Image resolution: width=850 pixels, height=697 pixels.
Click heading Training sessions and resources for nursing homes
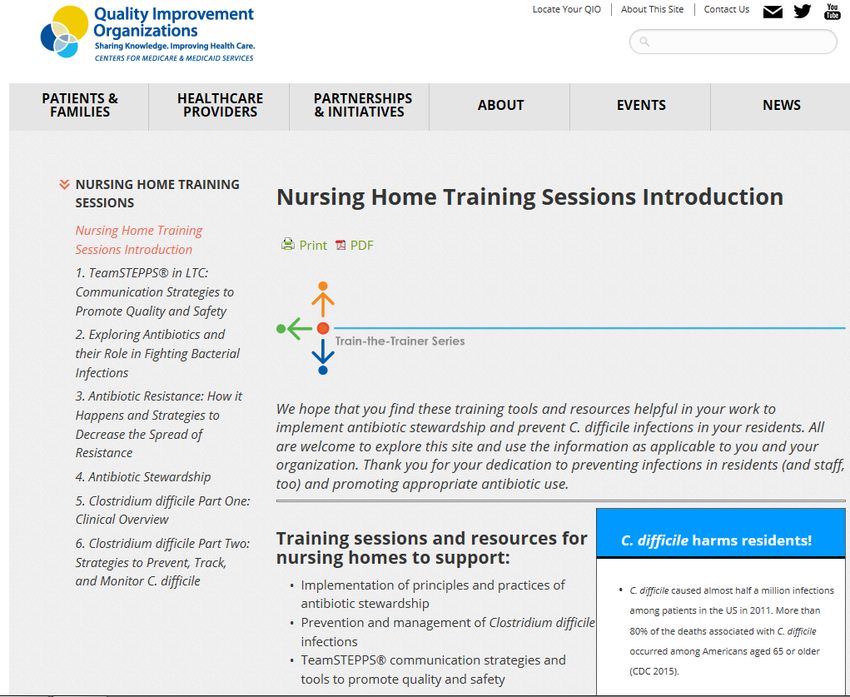point(432,548)
